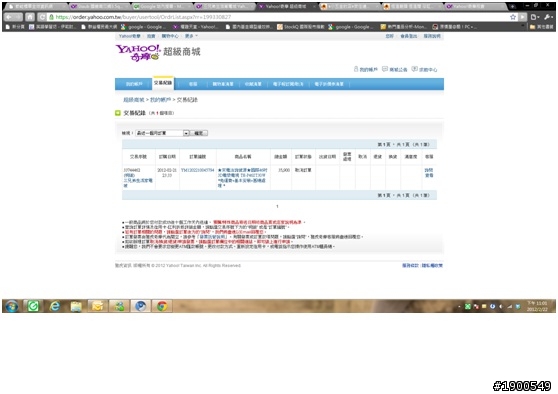Open the order filter dropdown 最近一個月訂單
Image resolution: width=558 pixels, height=394 pixels.
pyautogui.click(x=162, y=133)
